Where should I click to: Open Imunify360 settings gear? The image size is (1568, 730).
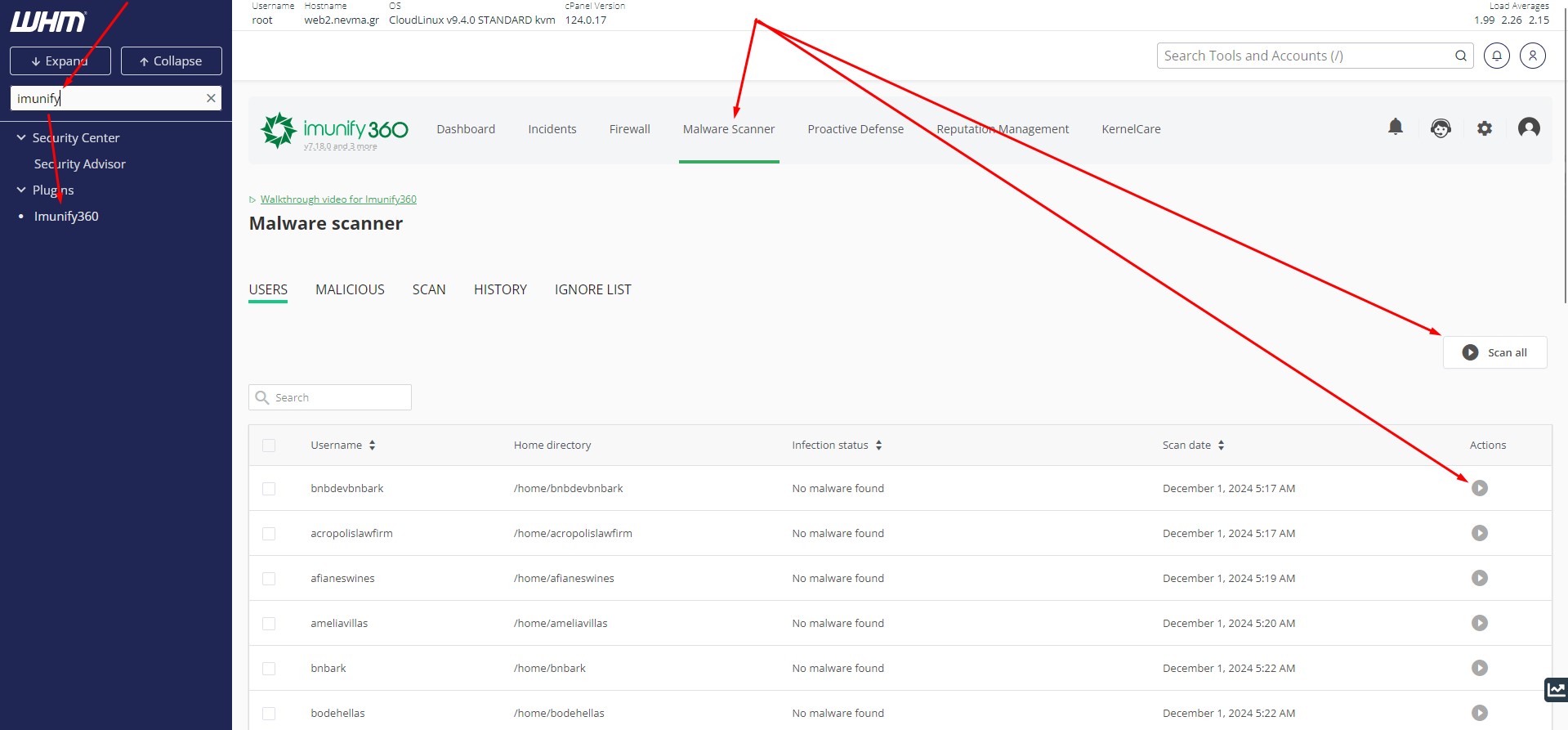pyautogui.click(x=1485, y=128)
